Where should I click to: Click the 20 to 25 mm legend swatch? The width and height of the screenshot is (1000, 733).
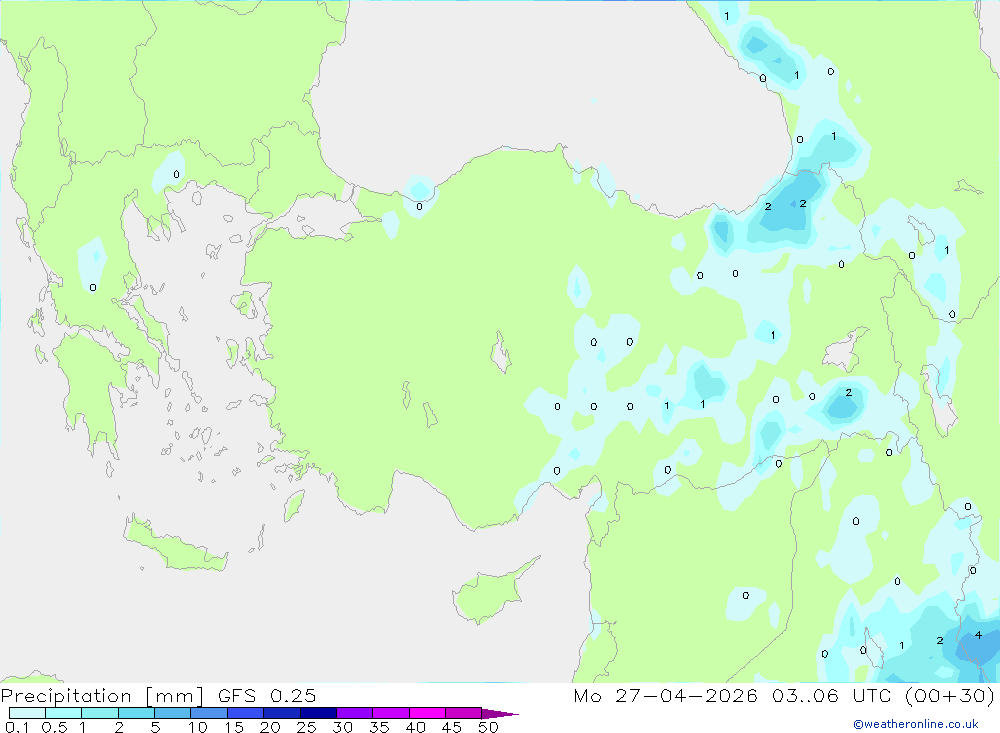point(282,713)
